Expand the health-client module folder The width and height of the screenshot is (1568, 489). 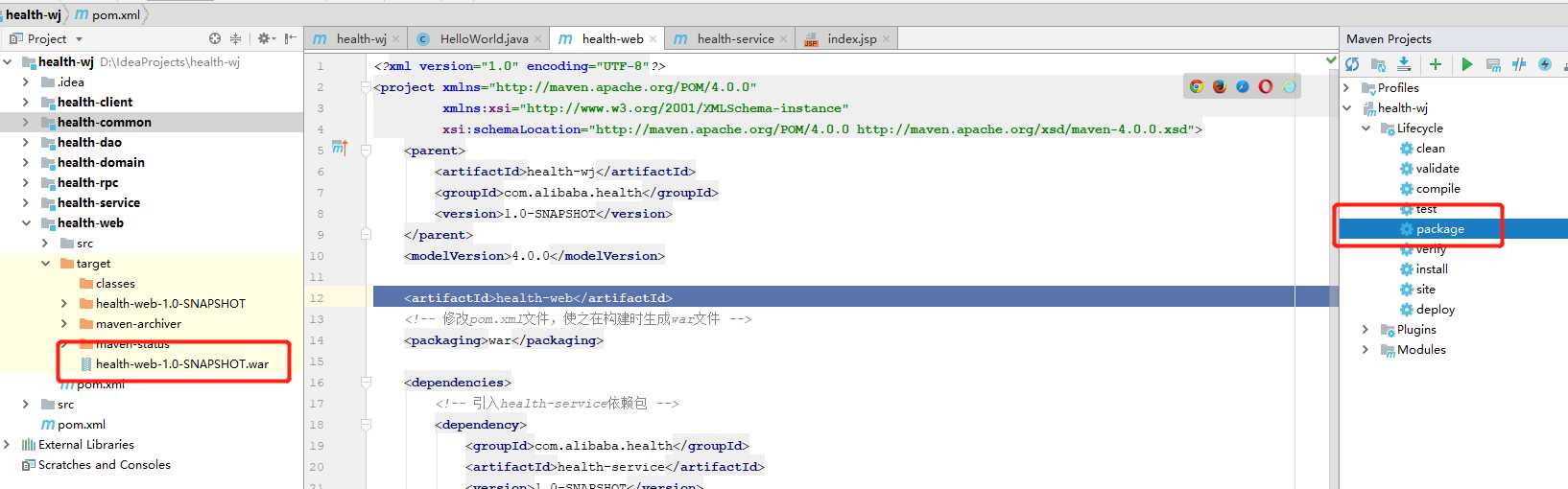[x=26, y=102]
